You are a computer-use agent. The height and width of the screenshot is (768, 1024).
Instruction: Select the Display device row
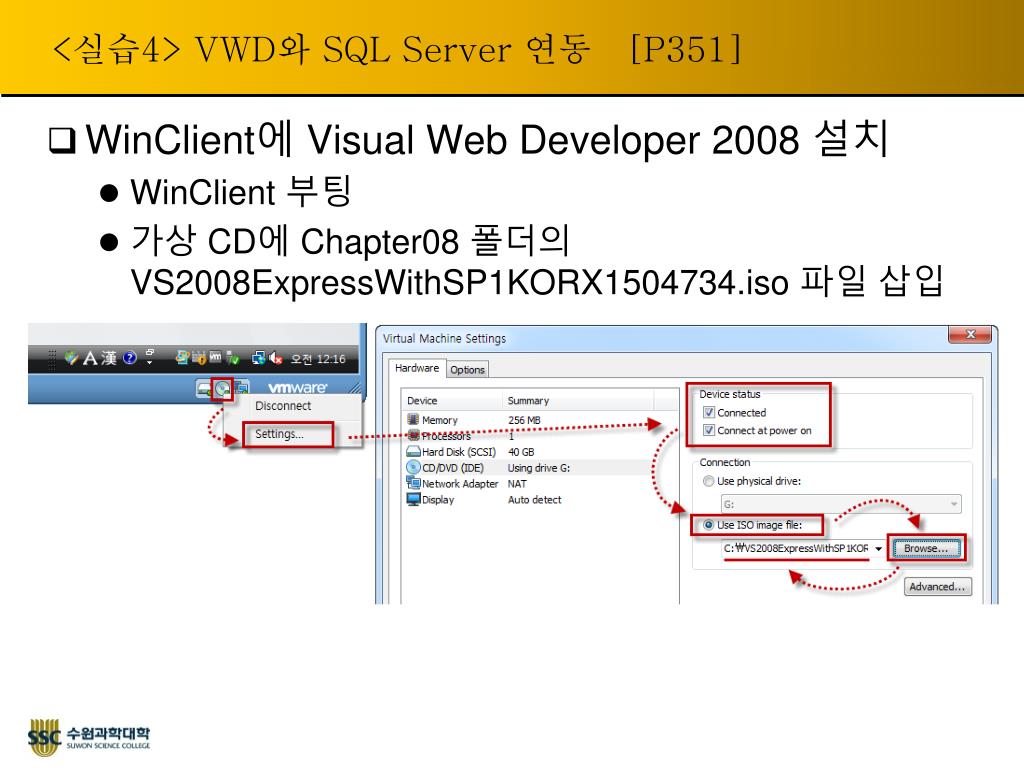click(539, 500)
